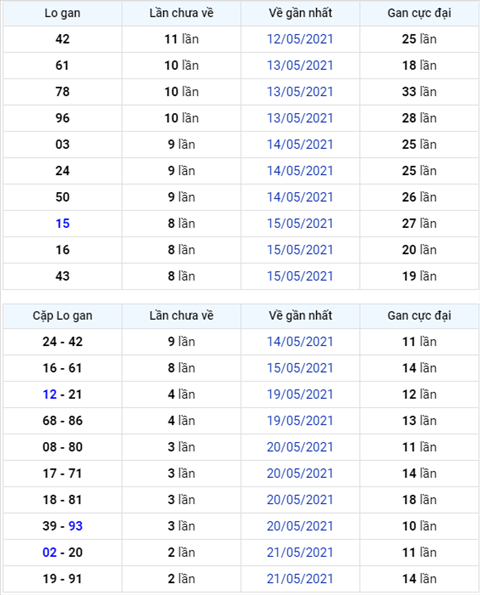Open the 12/05/2021 date link
480x595 pixels.
coord(300,39)
